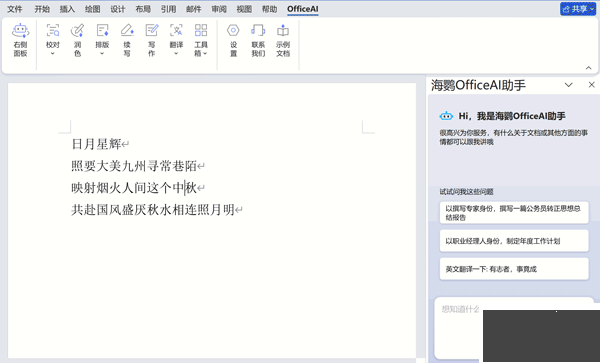Switch to the 邮件 tab
The width and height of the screenshot is (600, 363).
(x=194, y=9)
